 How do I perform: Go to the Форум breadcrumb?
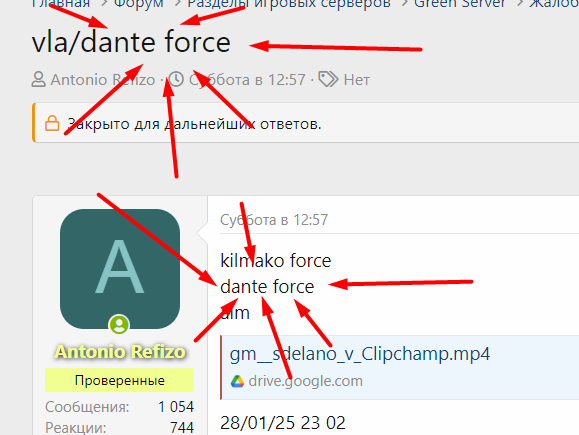(x=138, y=4)
